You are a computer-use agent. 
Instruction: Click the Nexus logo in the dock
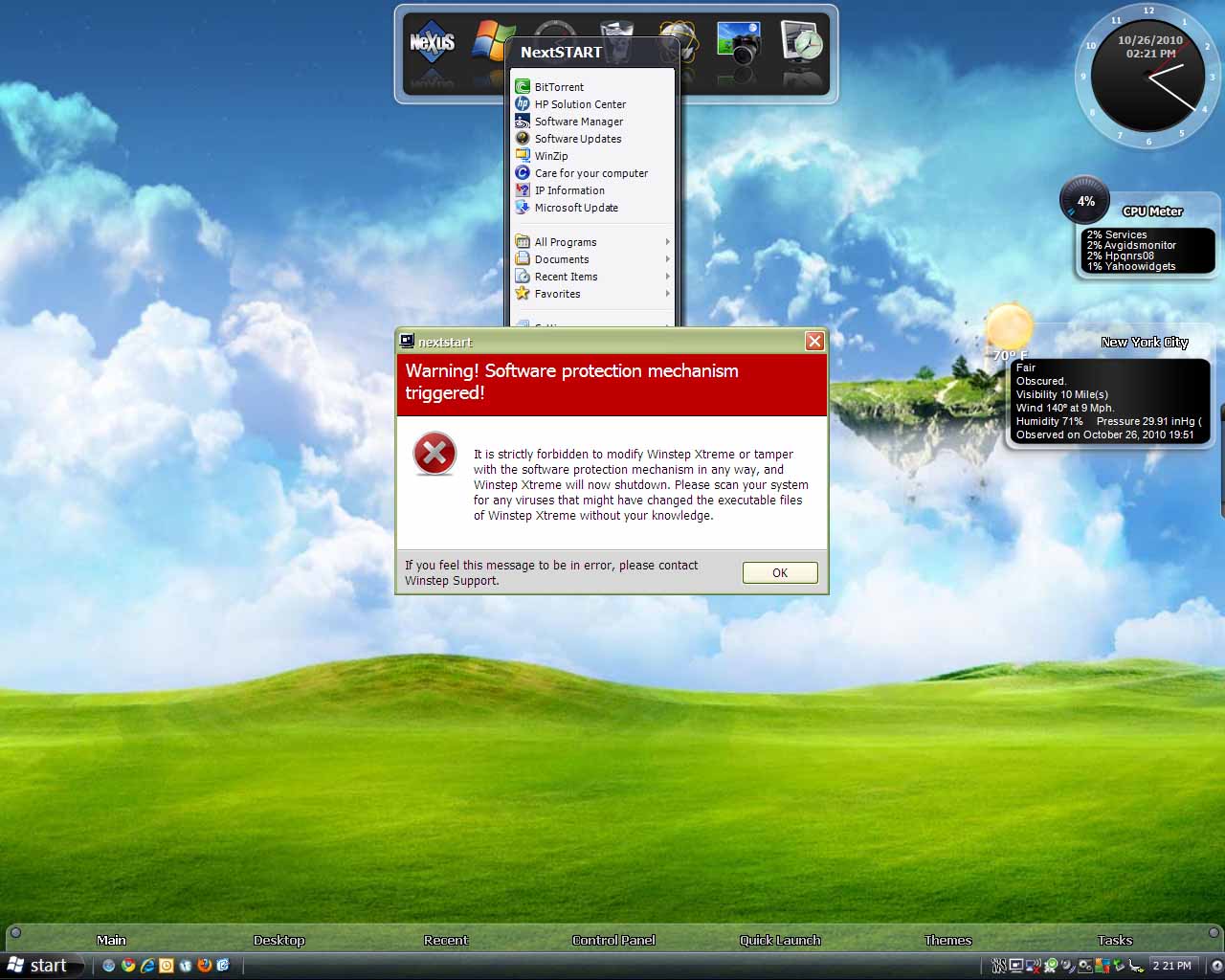(432, 44)
